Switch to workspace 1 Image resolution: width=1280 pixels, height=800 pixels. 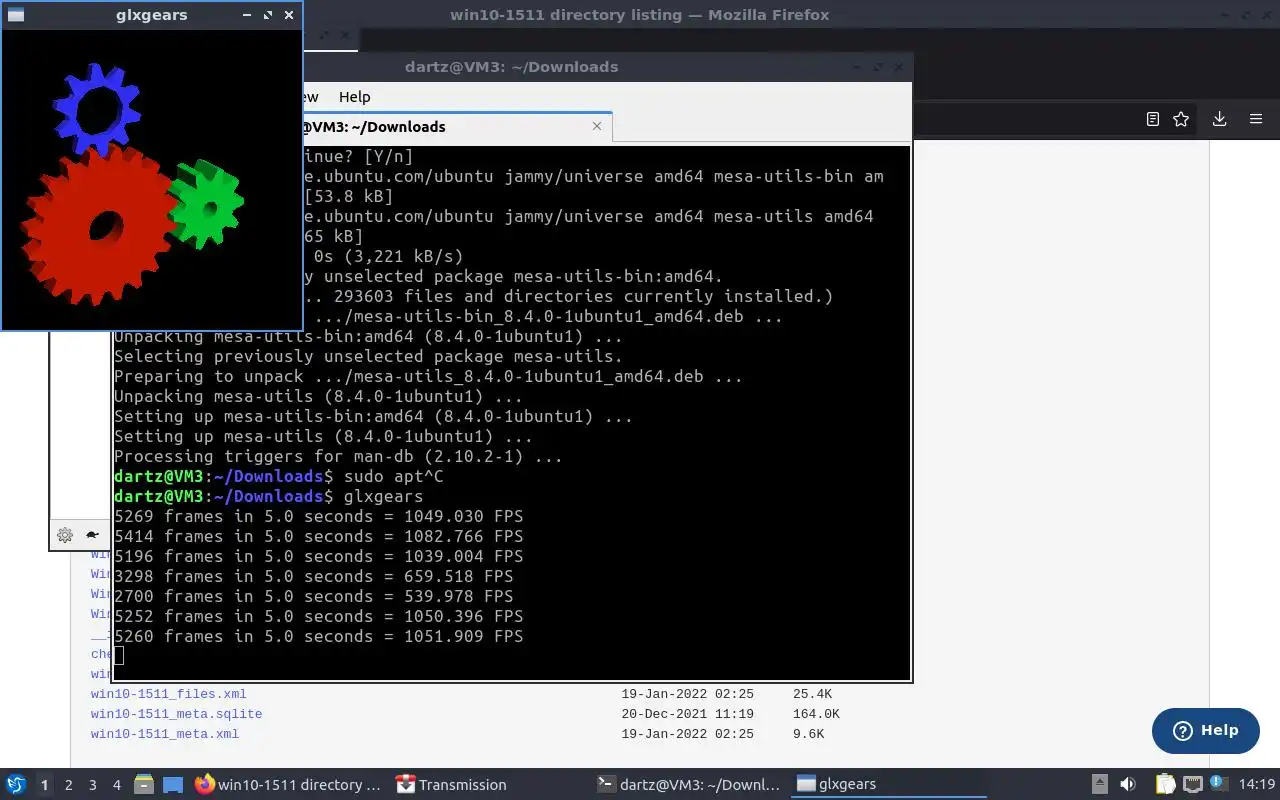pyautogui.click(x=44, y=785)
